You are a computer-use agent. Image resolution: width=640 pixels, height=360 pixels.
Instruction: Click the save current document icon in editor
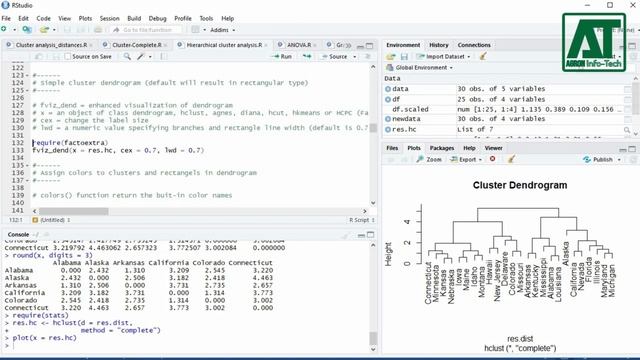coord(56,56)
